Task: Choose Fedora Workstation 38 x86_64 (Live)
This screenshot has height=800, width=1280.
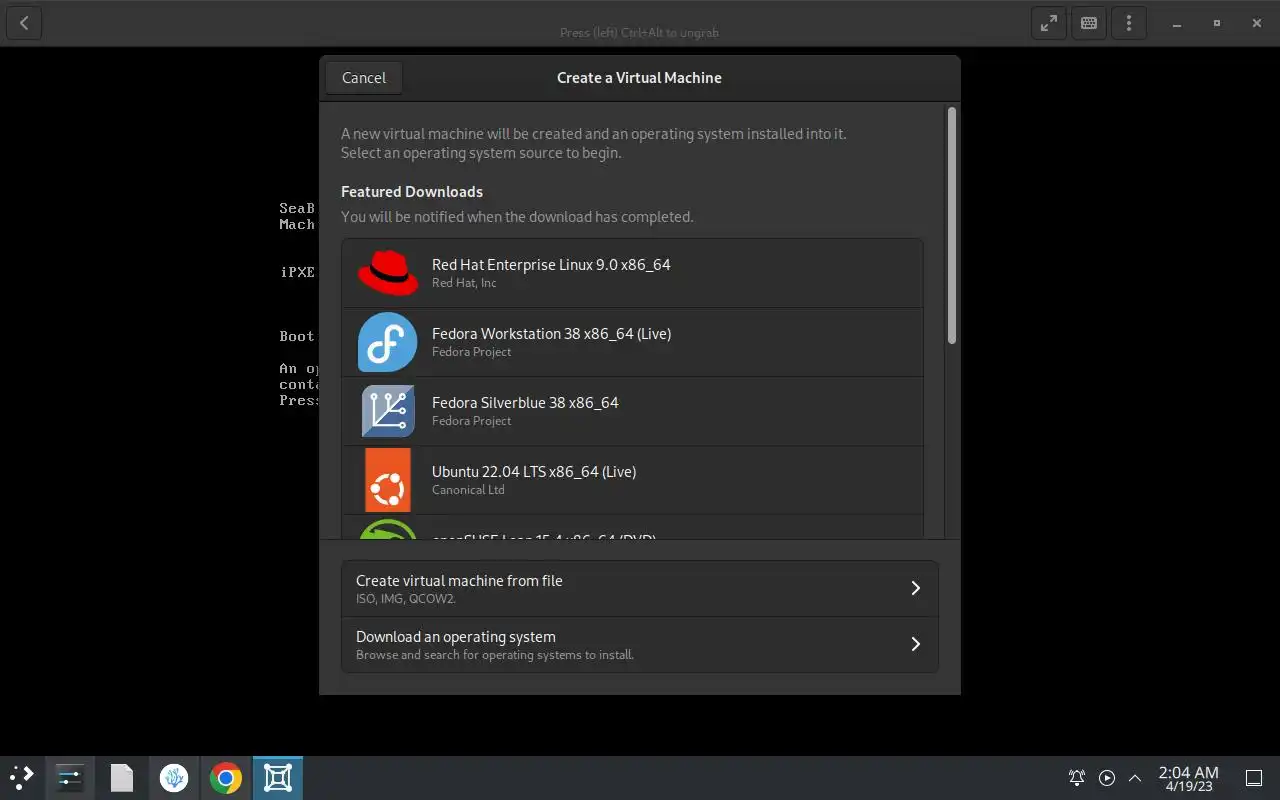Action: click(x=632, y=342)
